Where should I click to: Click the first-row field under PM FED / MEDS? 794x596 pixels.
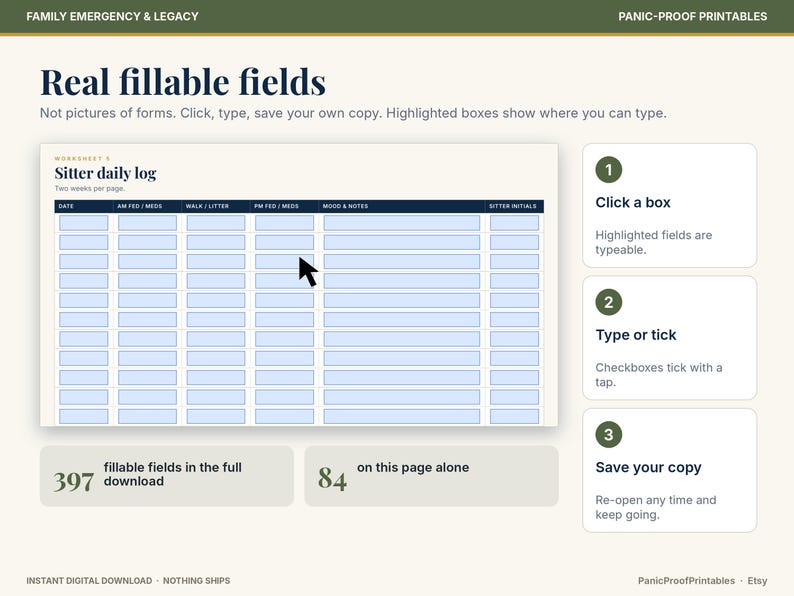(284, 223)
